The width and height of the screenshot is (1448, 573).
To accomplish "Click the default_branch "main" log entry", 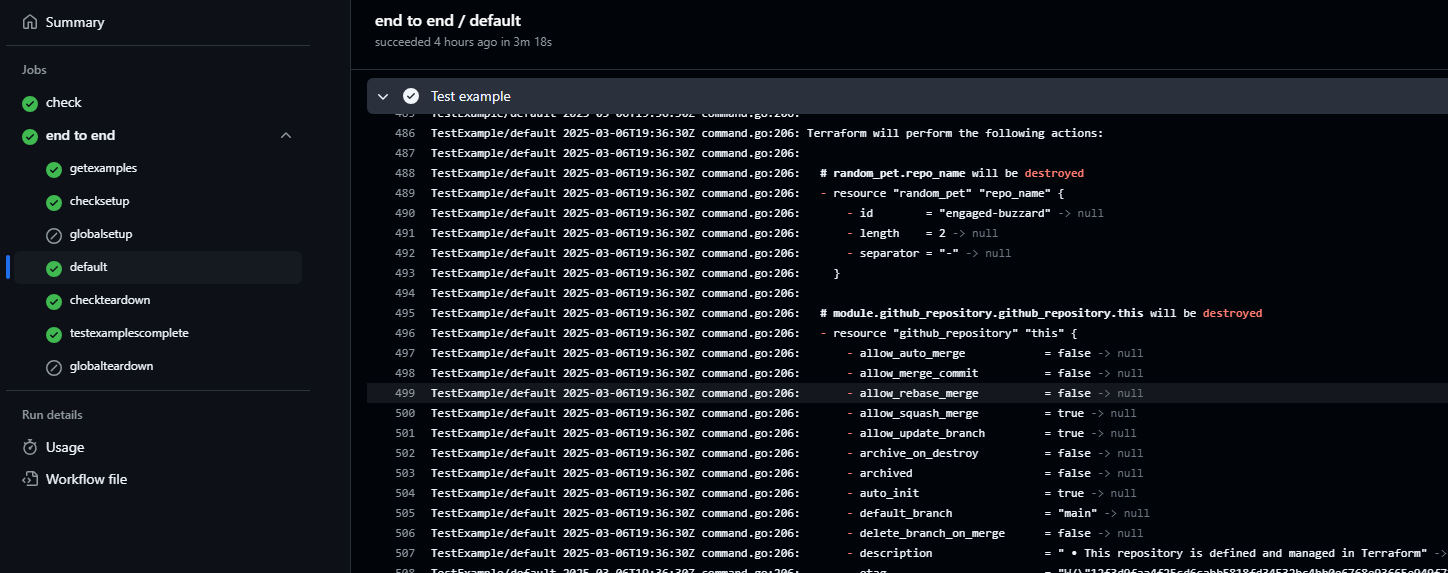I will tap(907, 513).
